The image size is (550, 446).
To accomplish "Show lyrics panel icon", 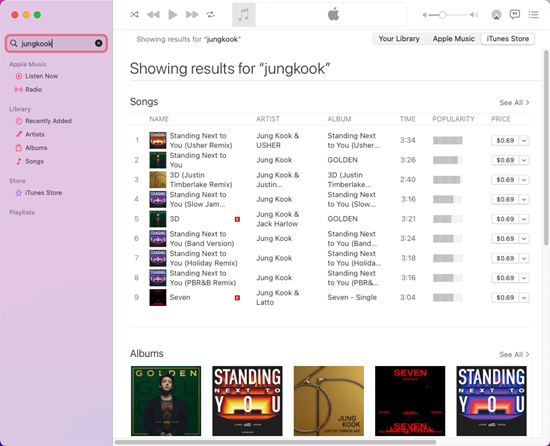I will [x=515, y=14].
